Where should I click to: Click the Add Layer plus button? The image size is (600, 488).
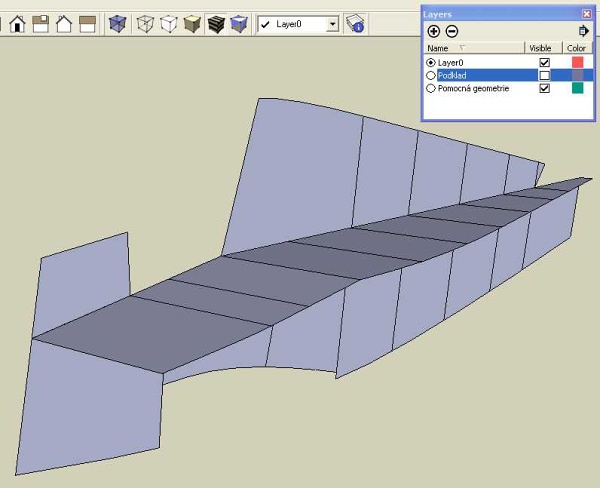pos(433,31)
